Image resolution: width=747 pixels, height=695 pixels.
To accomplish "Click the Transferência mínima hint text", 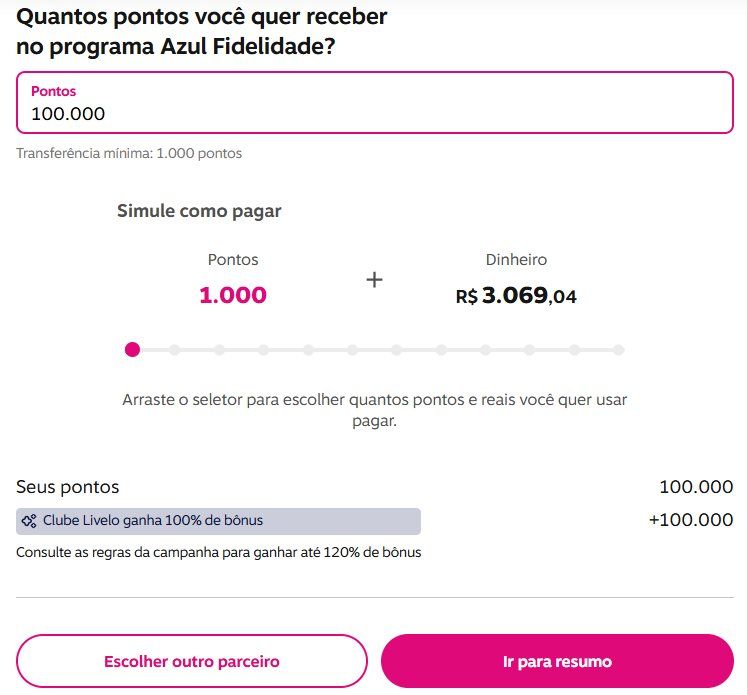I will pyautogui.click(x=129, y=153).
